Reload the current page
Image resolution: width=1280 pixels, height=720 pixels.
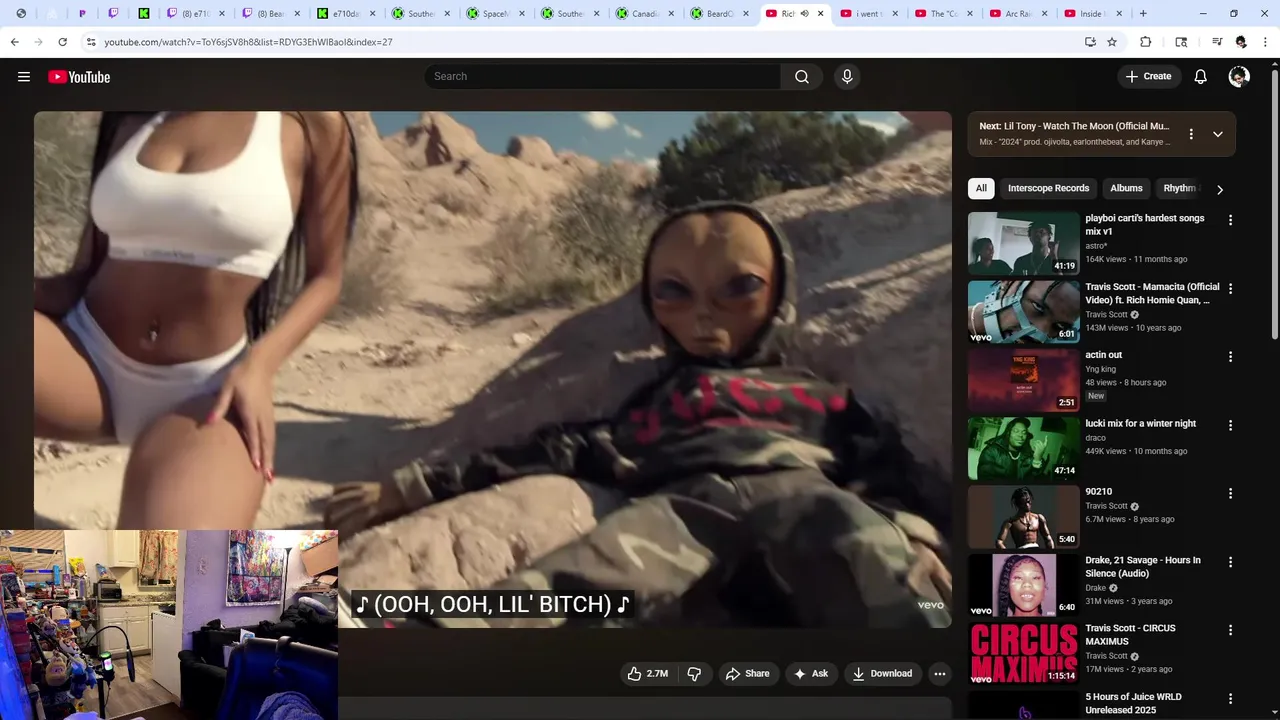[x=62, y=42]
